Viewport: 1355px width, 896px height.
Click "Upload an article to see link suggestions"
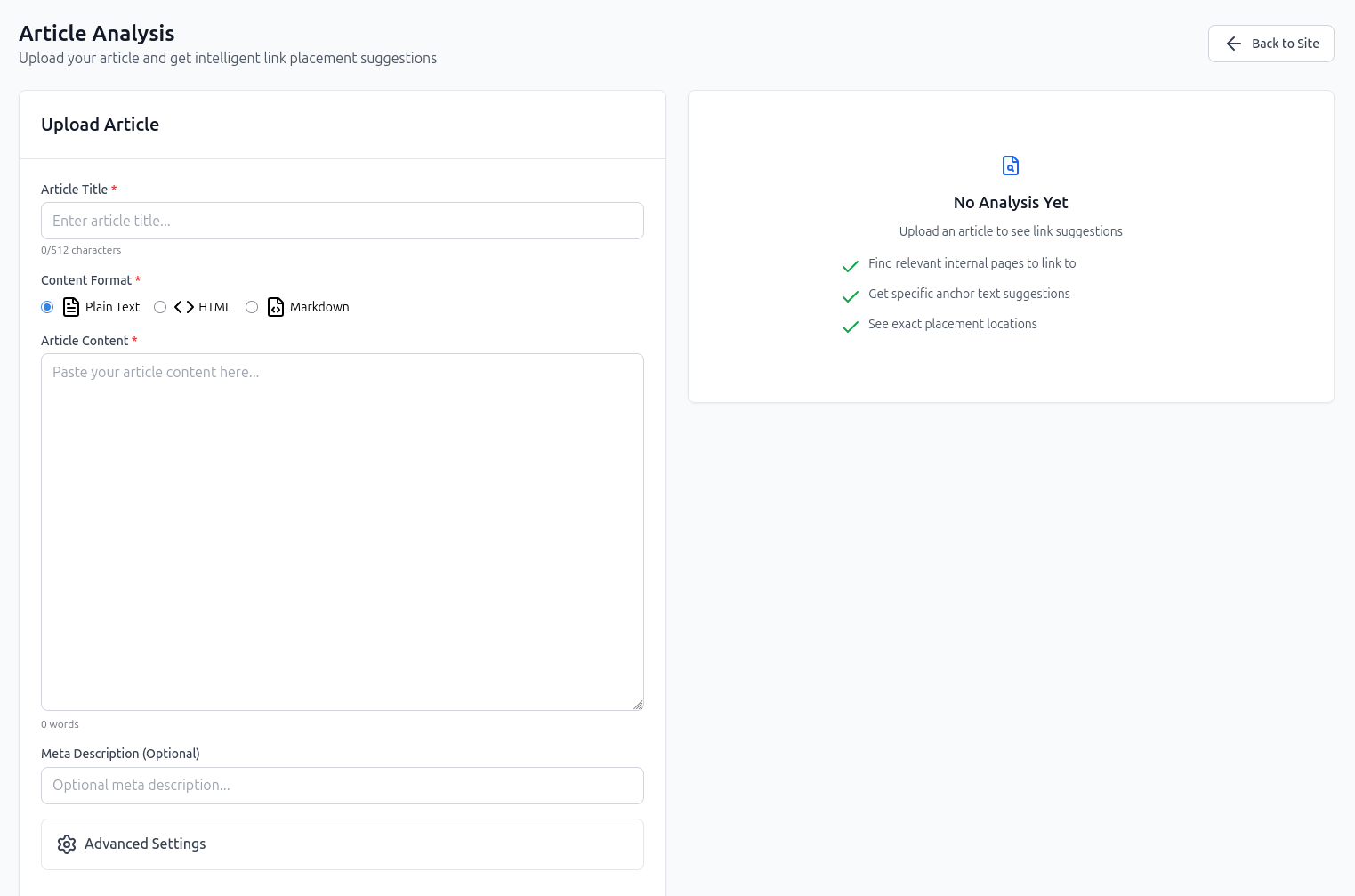[x=1011, y=231]
